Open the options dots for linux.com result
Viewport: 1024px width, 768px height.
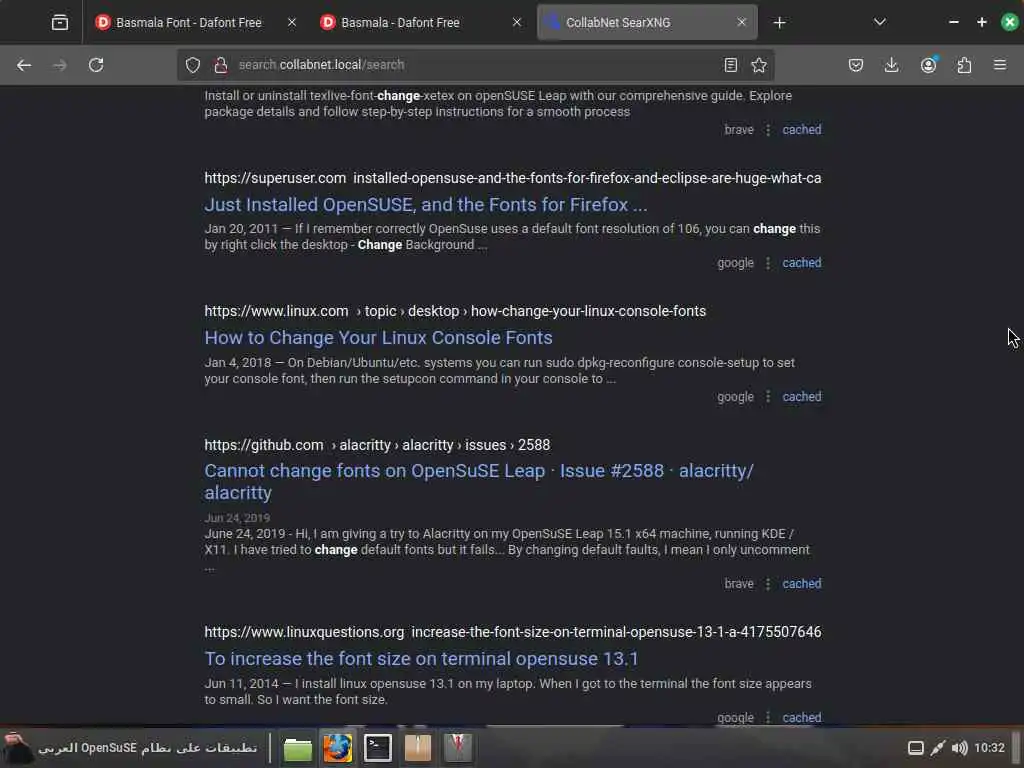pyautogui.click(x=768, y=397)
